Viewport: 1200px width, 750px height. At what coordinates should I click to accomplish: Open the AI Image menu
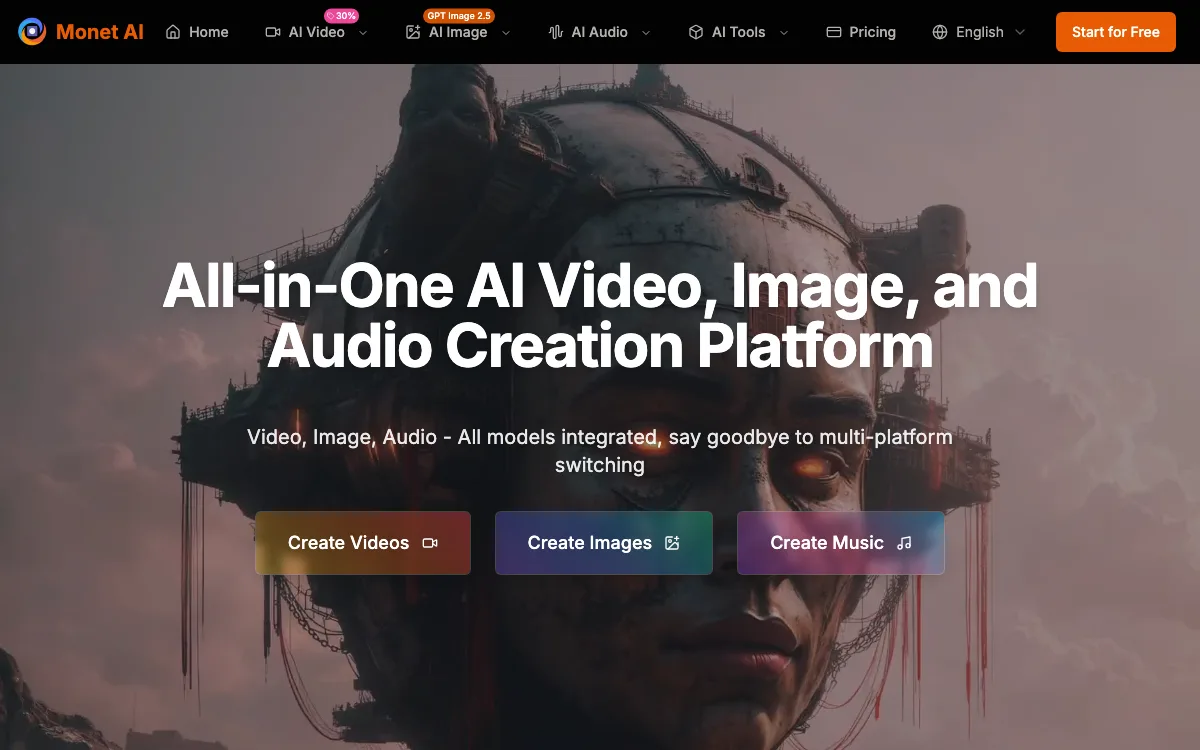tap(459, 32)
